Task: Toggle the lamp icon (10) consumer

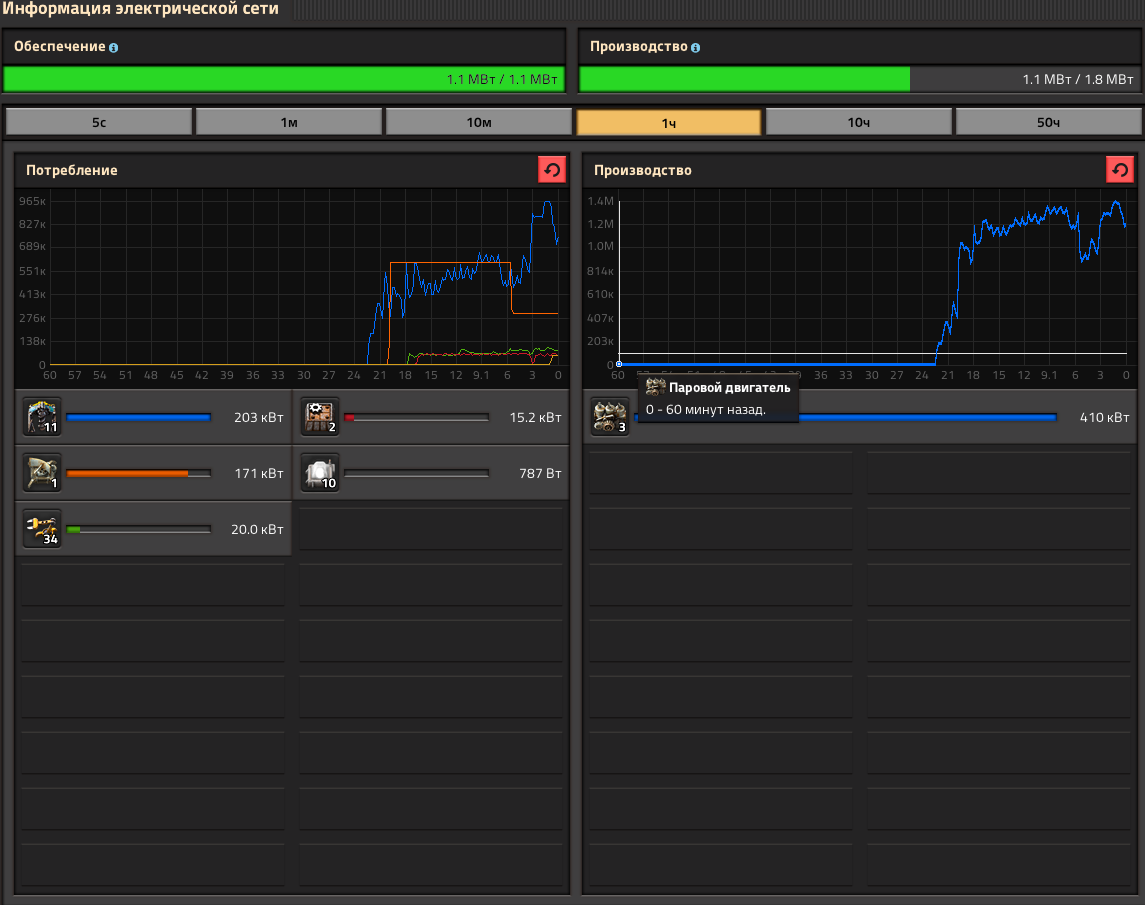Action: click(x=320, y=473)
